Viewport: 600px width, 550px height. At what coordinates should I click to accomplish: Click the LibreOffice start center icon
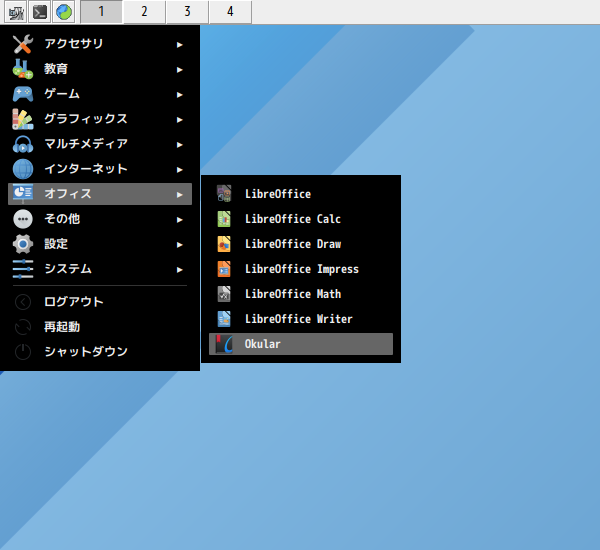[x=224, y=194]
